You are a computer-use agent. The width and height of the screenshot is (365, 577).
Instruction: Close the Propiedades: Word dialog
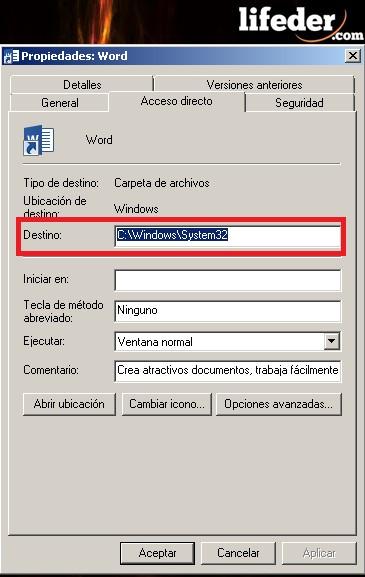(353, 56)
